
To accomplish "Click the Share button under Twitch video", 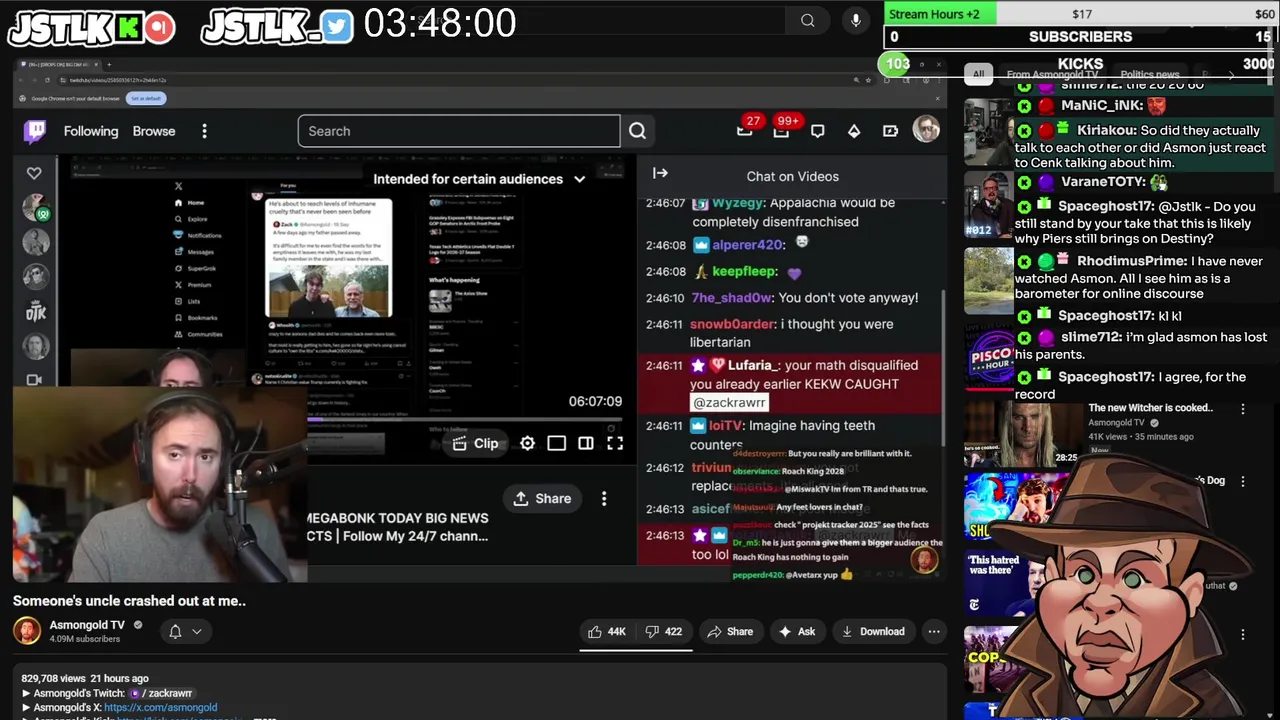I will 543,498.
